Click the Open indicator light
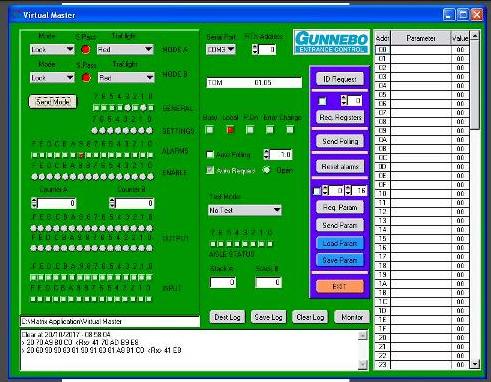 [266, 170]
